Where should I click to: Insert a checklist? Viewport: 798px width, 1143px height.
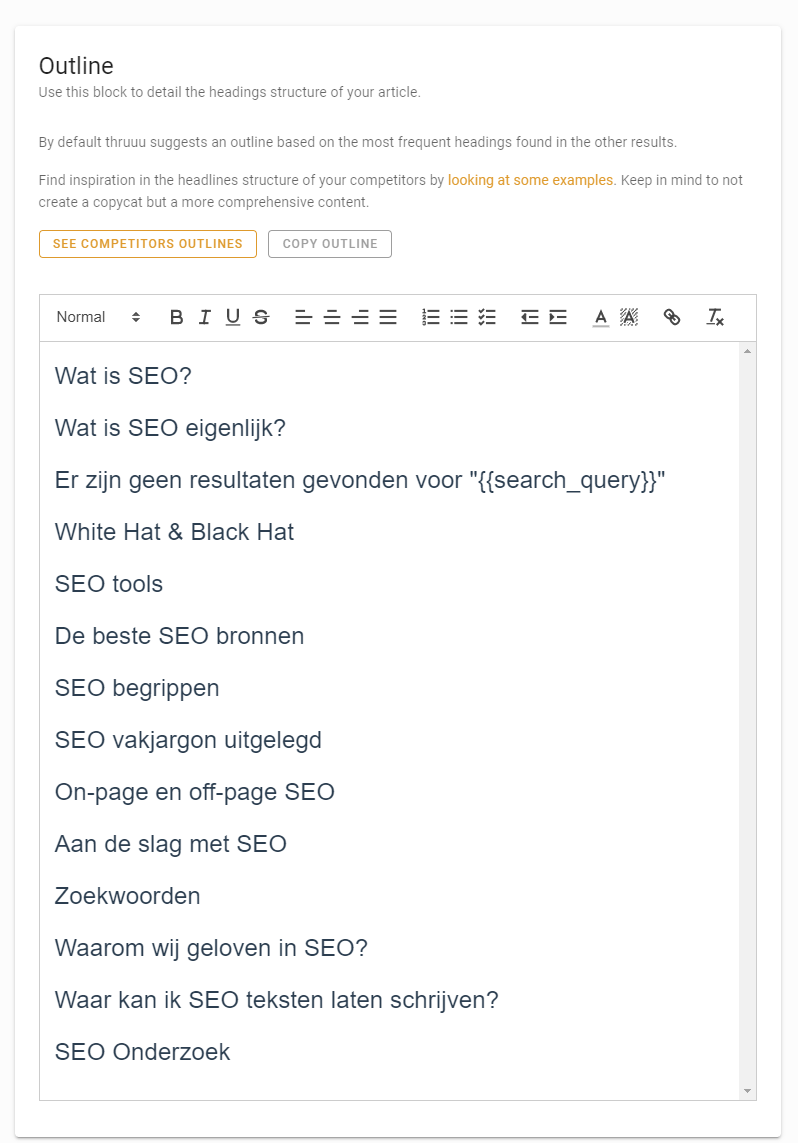click(x=487, y=317)
